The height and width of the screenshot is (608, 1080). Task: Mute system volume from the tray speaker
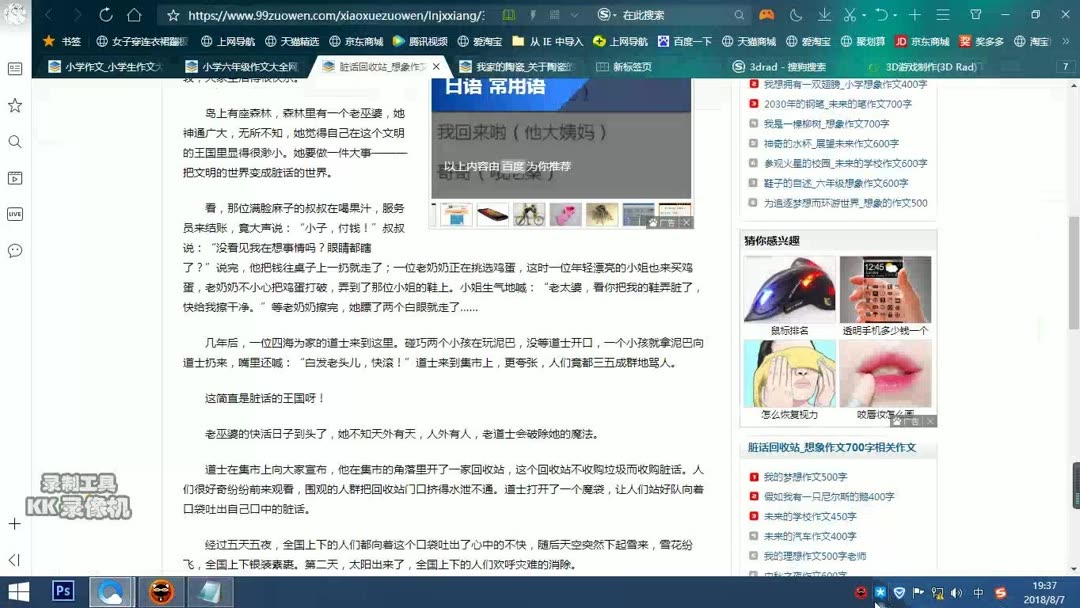(x=956, y=592)
